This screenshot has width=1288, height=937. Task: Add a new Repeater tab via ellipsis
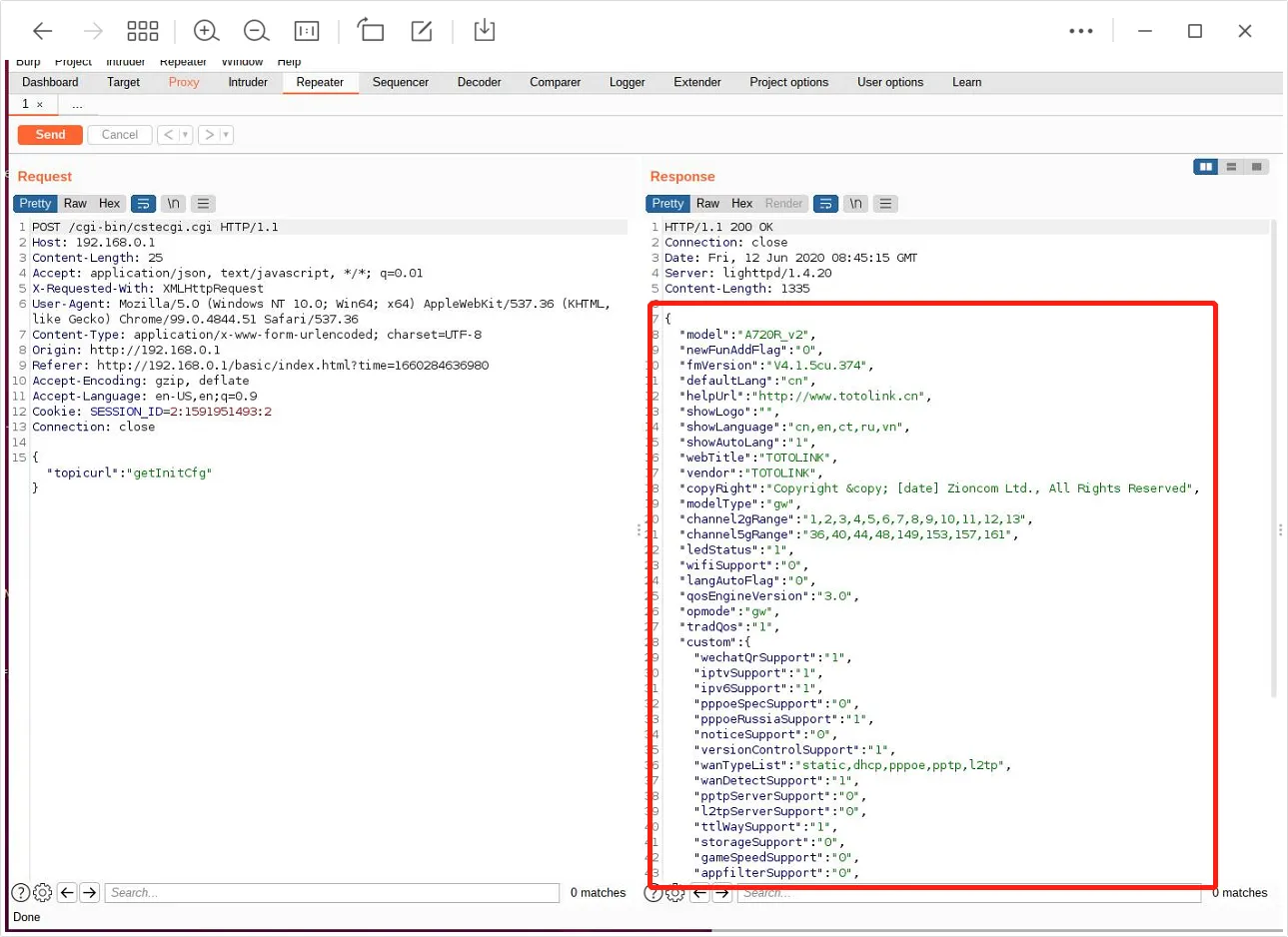(x=77, y=105)
